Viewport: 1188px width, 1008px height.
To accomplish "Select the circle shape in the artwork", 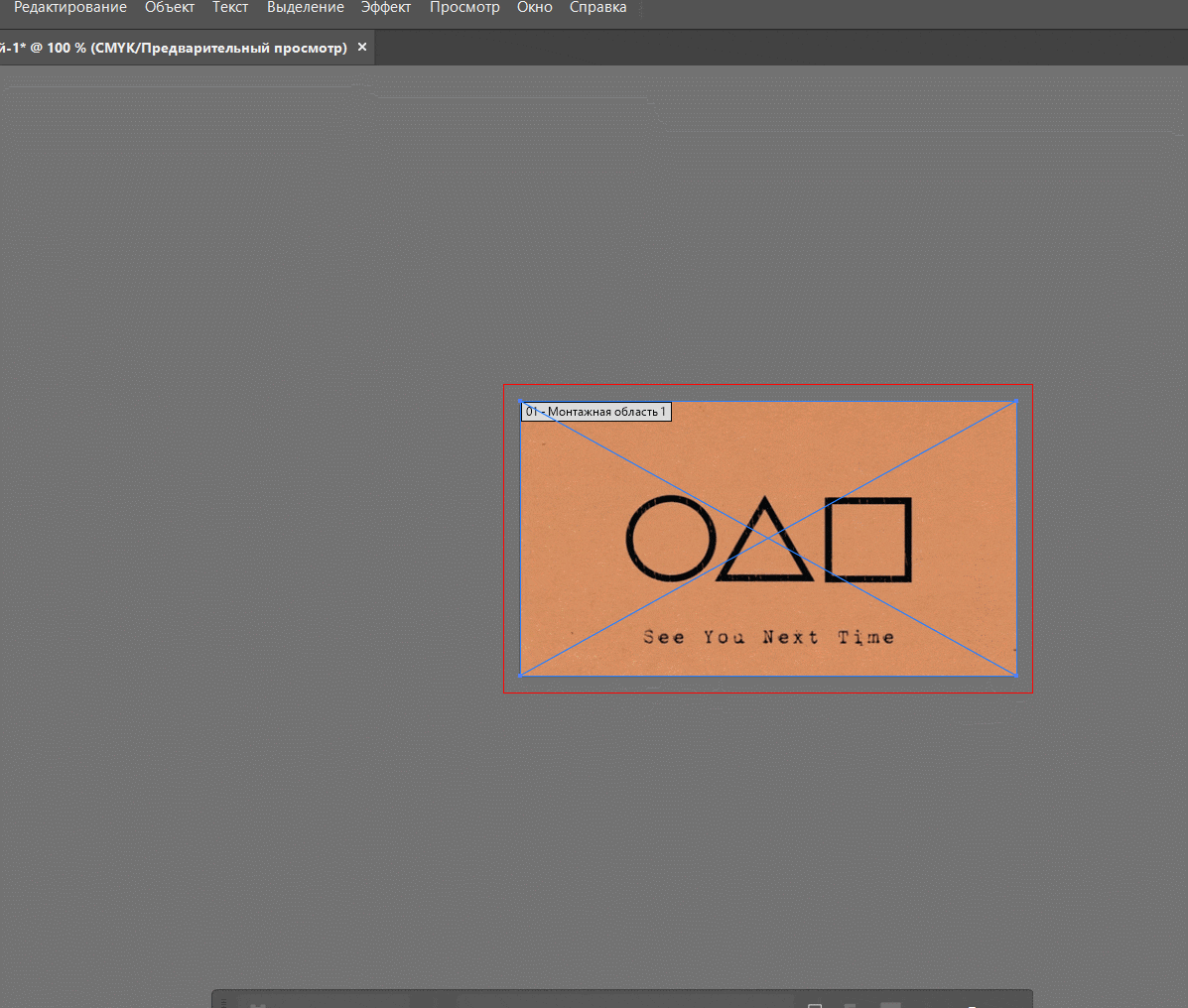I will 671,539.
